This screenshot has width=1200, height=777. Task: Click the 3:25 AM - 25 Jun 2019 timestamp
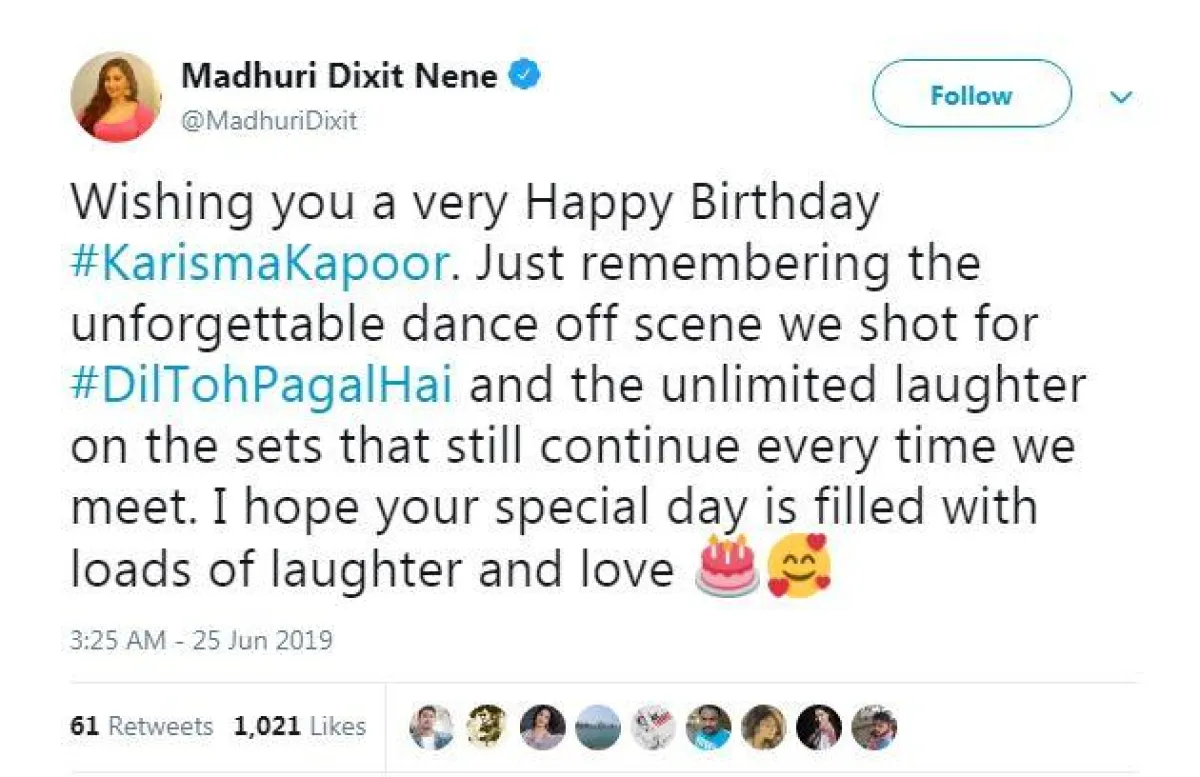(201, 639)
